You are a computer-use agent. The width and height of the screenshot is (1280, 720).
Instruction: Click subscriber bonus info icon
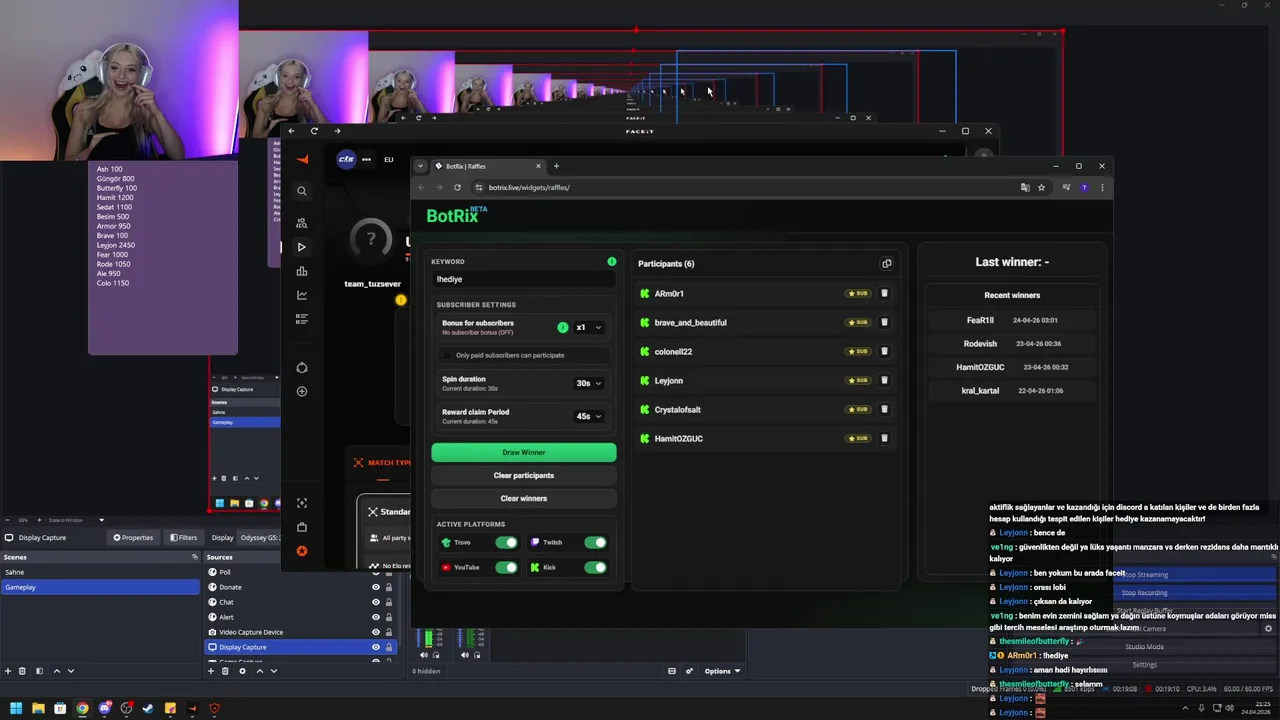click(x=562, y=327)
